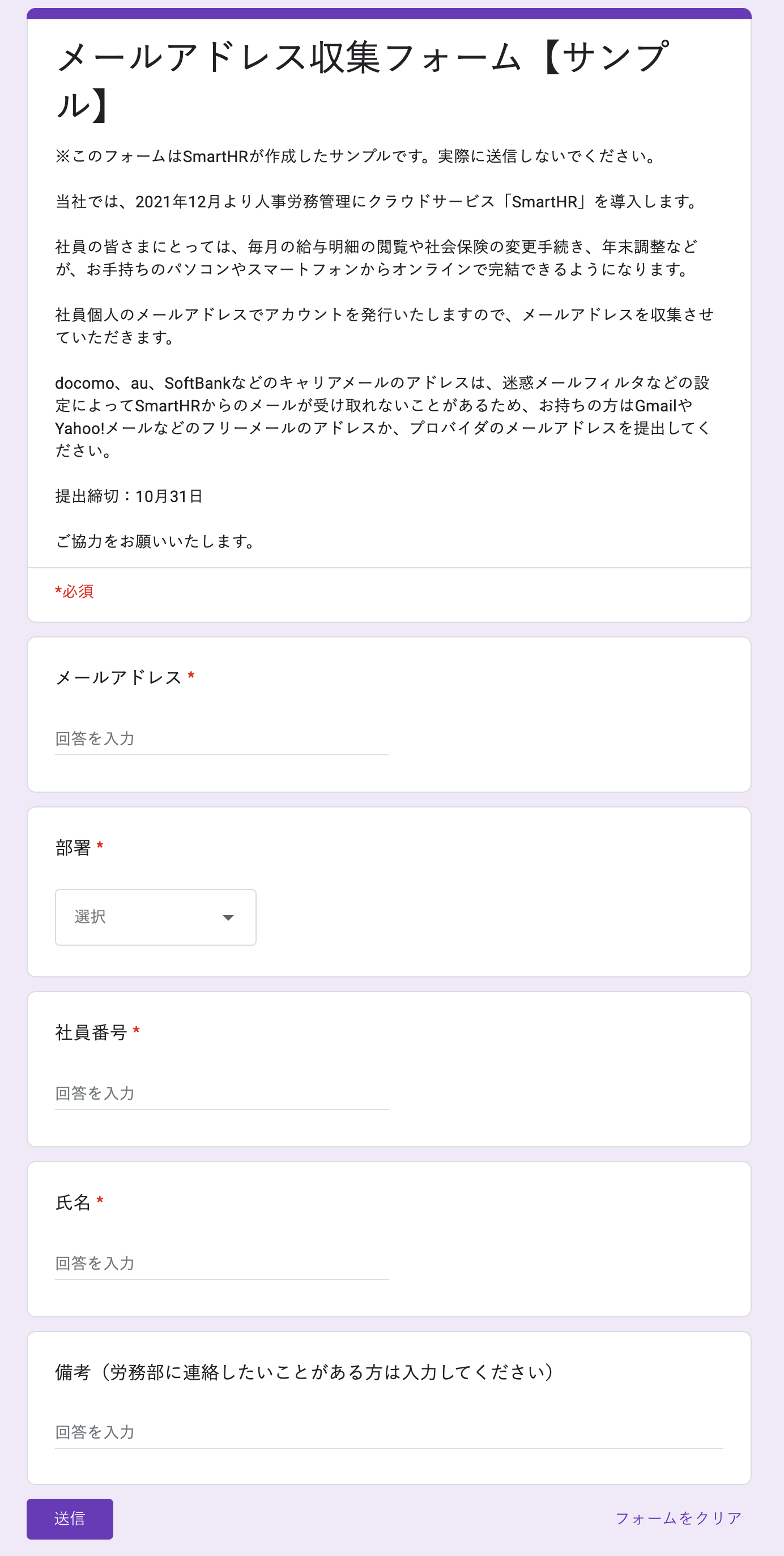
Task: Click the 氏名 question label
Action: tap(73, 1202)
